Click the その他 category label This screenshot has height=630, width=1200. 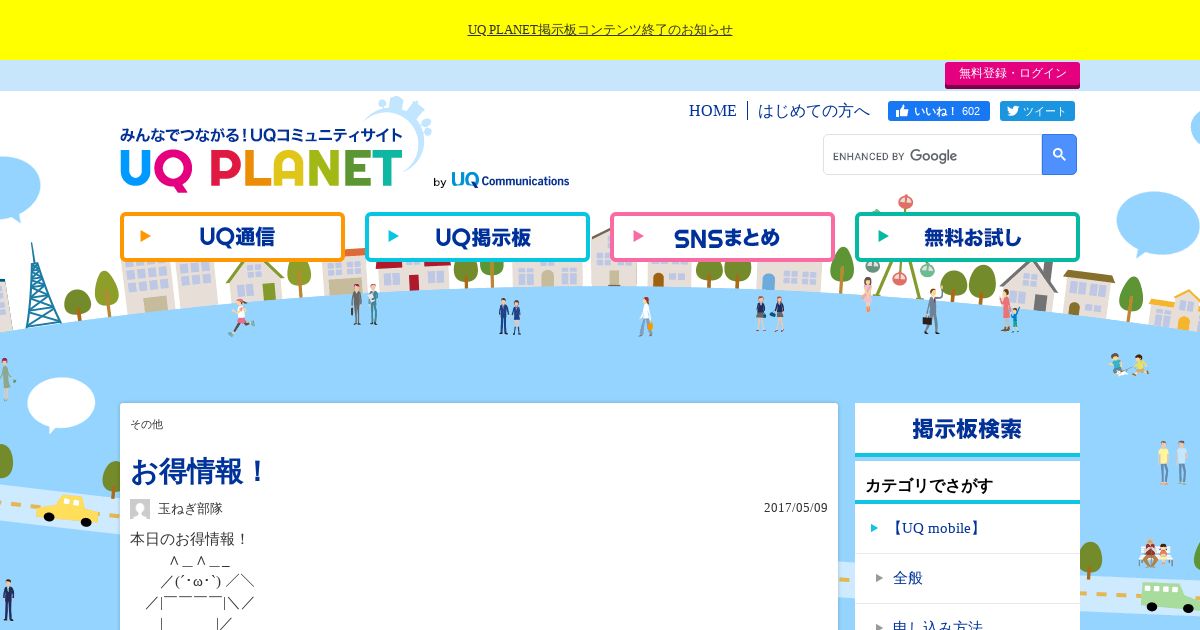point(146,424)
